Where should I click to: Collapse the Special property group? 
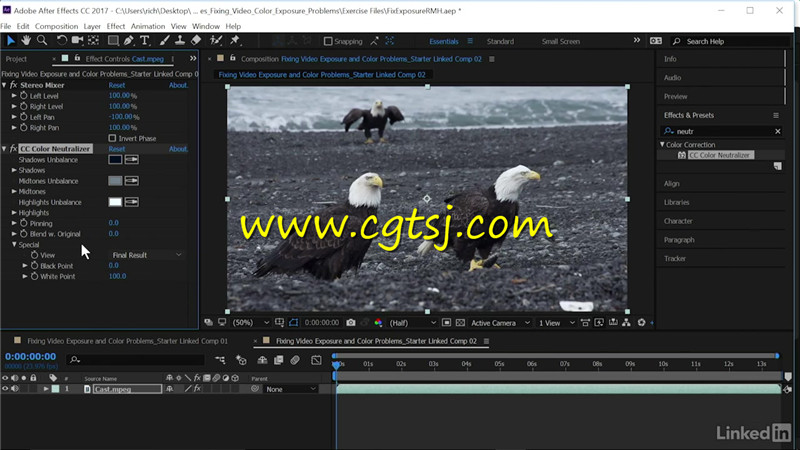14,245
